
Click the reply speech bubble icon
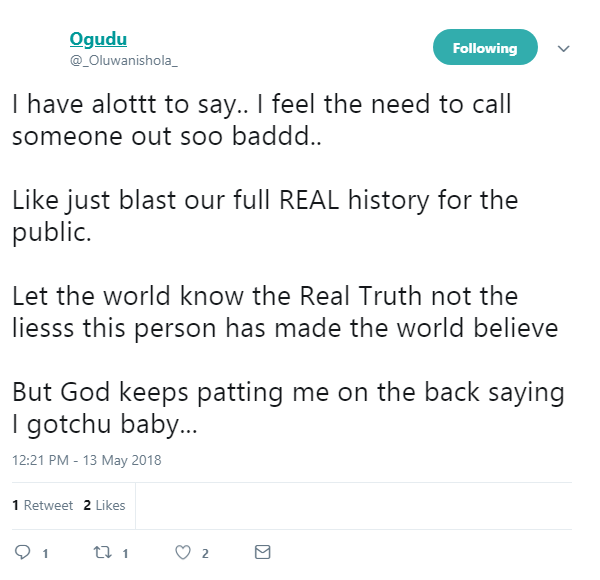[23, 552]
